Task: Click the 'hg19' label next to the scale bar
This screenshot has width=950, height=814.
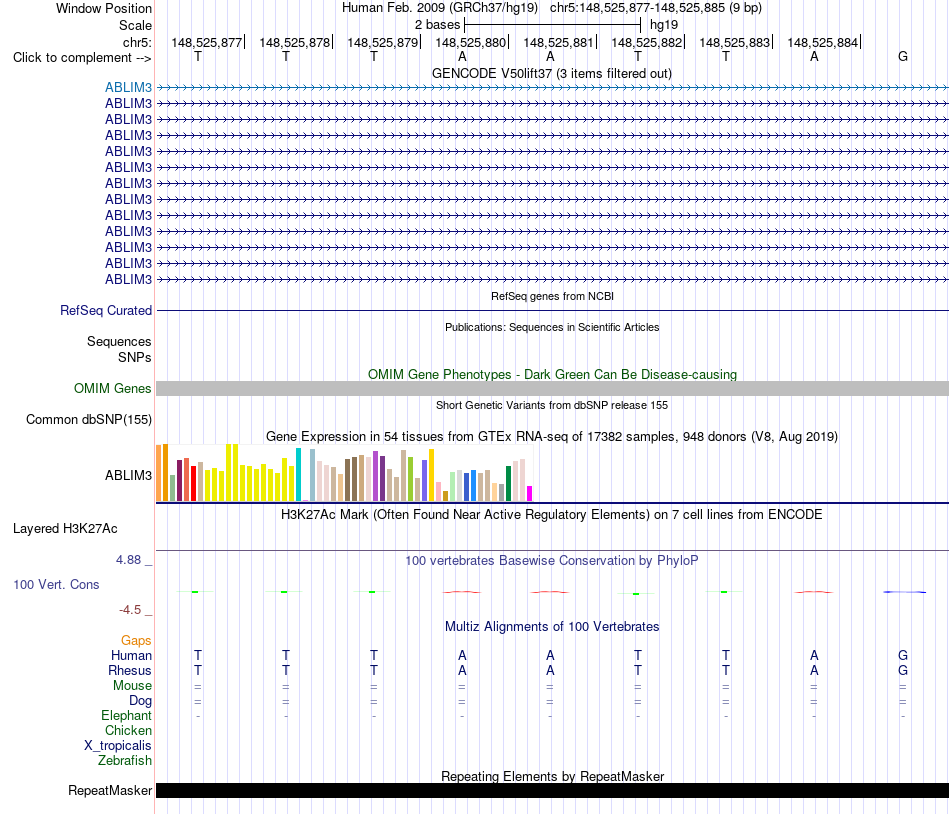Action: click(x=663, y=25)
